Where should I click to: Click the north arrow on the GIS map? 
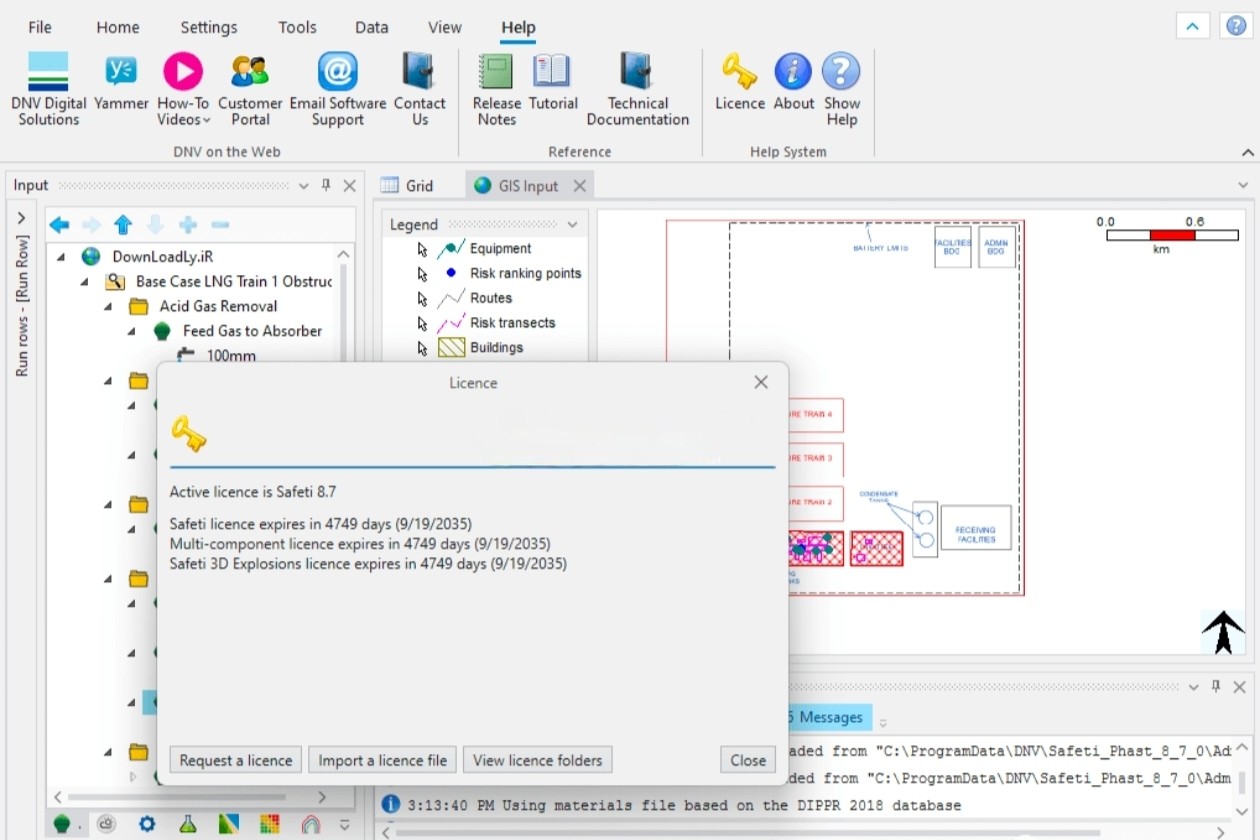(x=1223, y=632)
